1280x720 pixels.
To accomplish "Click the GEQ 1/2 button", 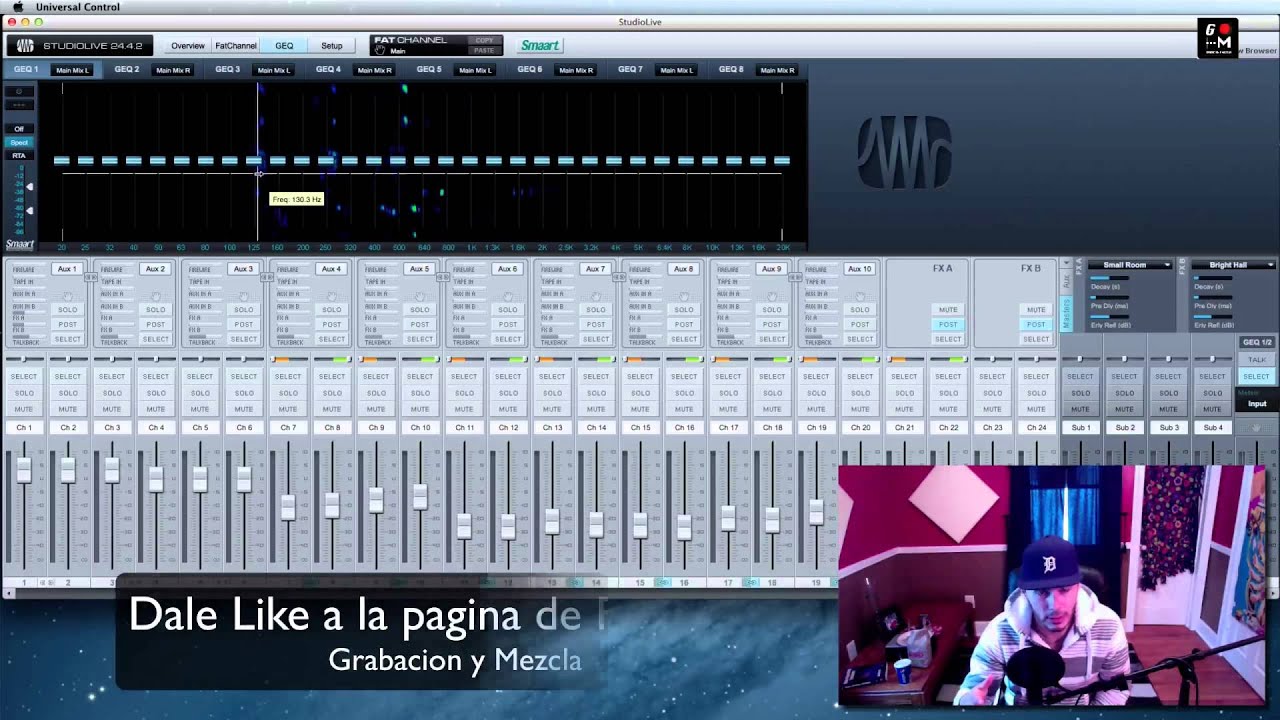I will pyautogui.click(x=1257, y=342).
